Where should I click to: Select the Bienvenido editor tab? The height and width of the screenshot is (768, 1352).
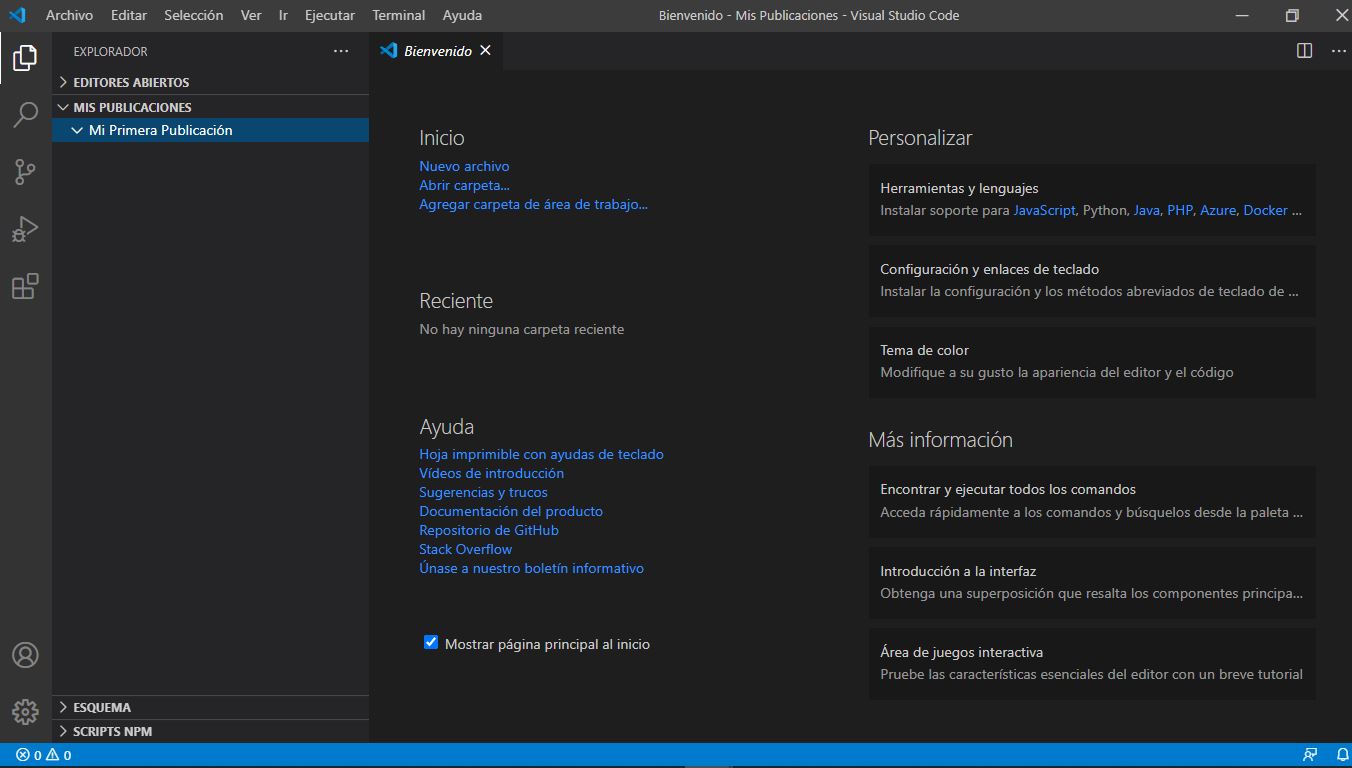point(437,51)
